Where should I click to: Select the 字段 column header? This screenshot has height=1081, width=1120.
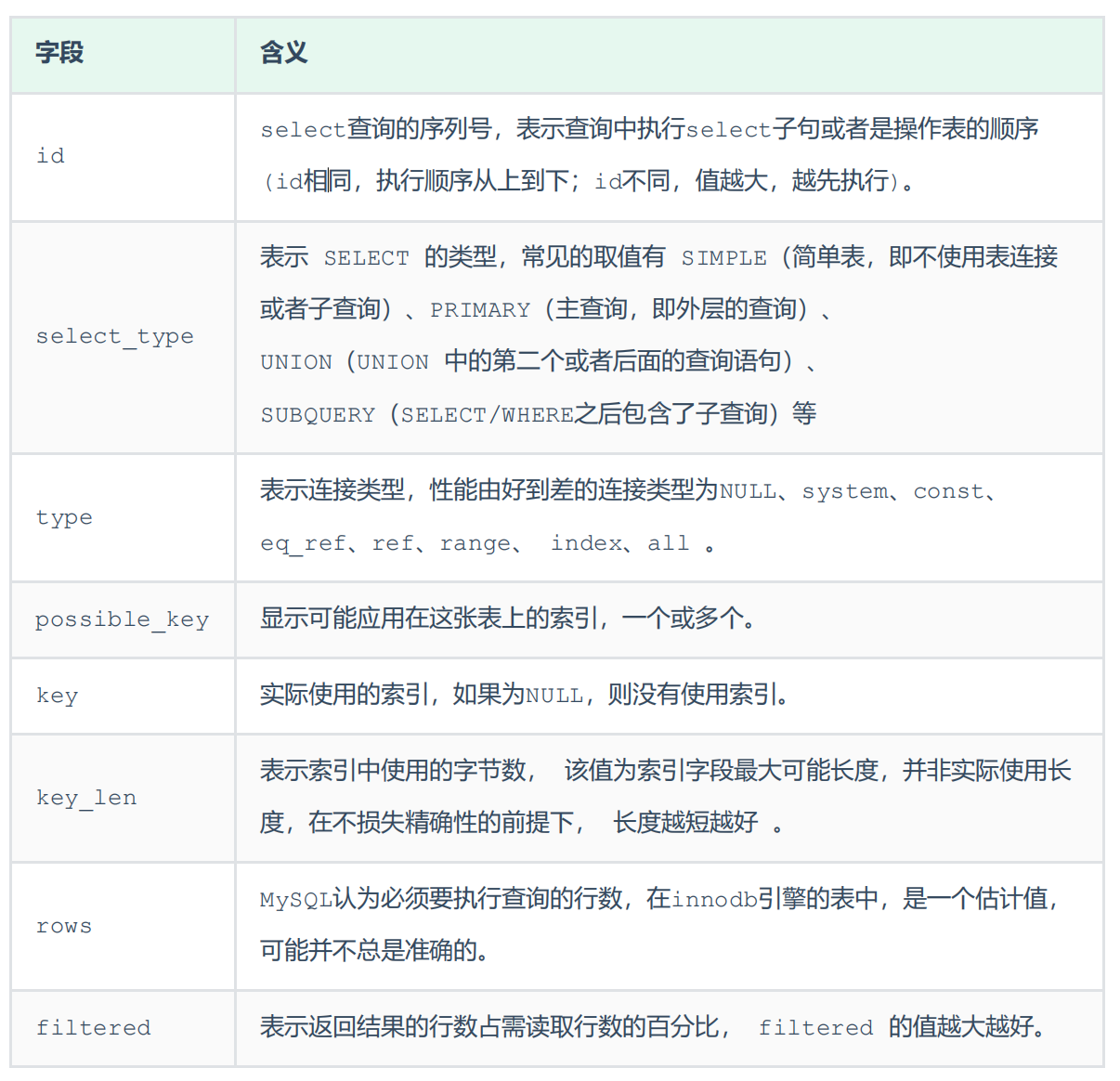coord(123,55)
